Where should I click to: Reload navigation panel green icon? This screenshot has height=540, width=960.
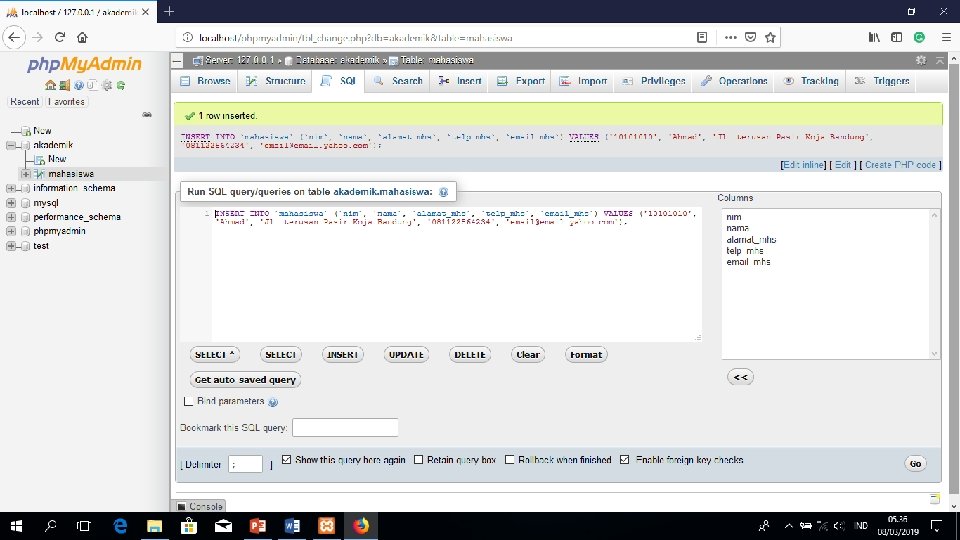121,85
